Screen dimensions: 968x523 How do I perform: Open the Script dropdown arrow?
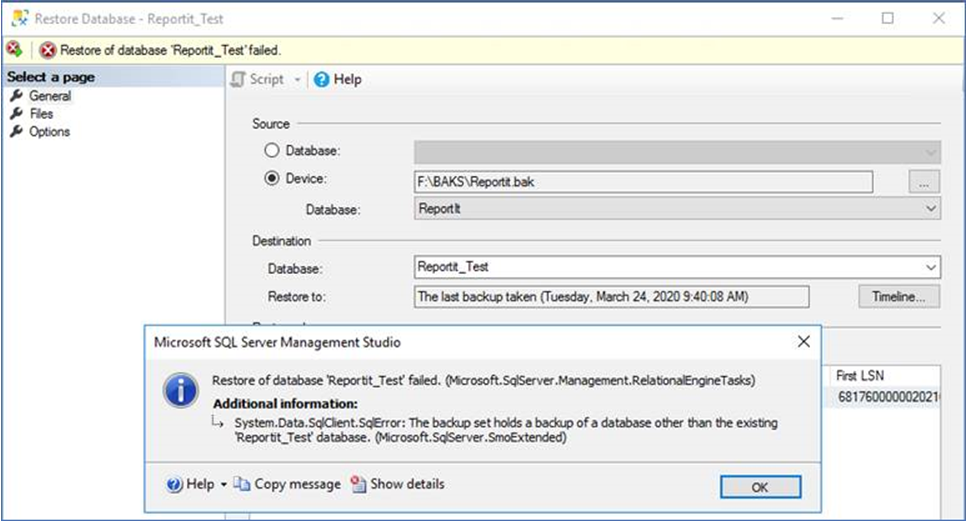[297, 80]
